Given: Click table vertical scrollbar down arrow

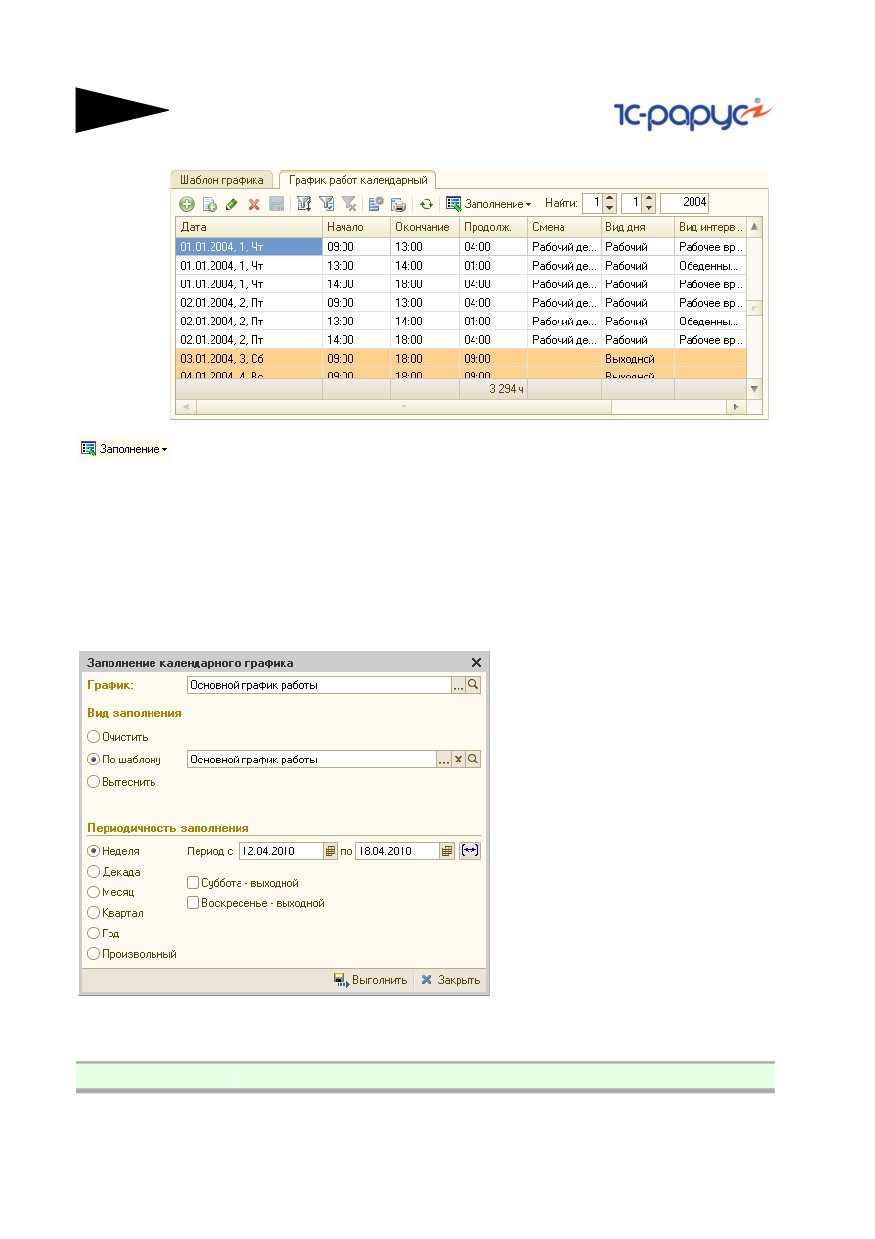Looking at the screenshot, I should click(x=754, y=388).
